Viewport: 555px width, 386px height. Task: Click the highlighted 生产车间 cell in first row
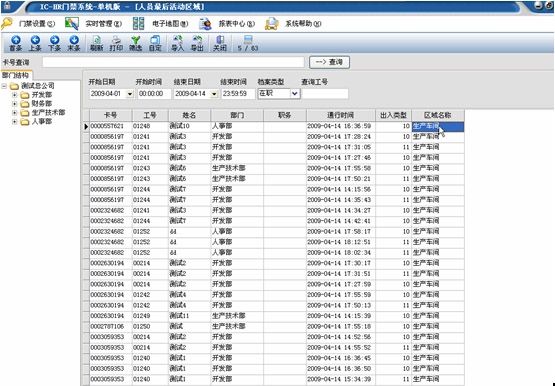(438, 127)
